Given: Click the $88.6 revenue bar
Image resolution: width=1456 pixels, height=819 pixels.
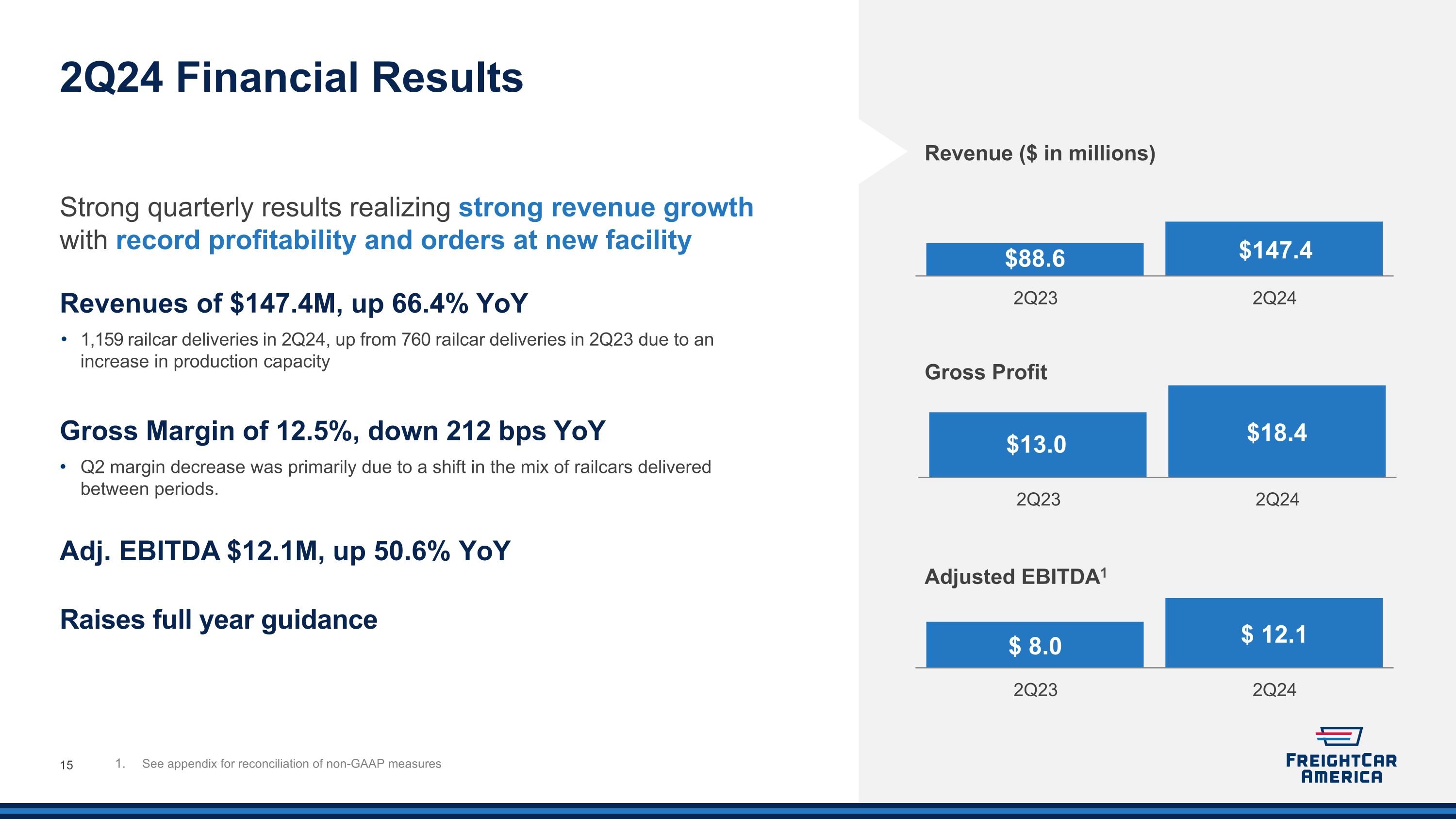Looking at the screenshot, I should pyautogui.click(x=1035, y=259).
